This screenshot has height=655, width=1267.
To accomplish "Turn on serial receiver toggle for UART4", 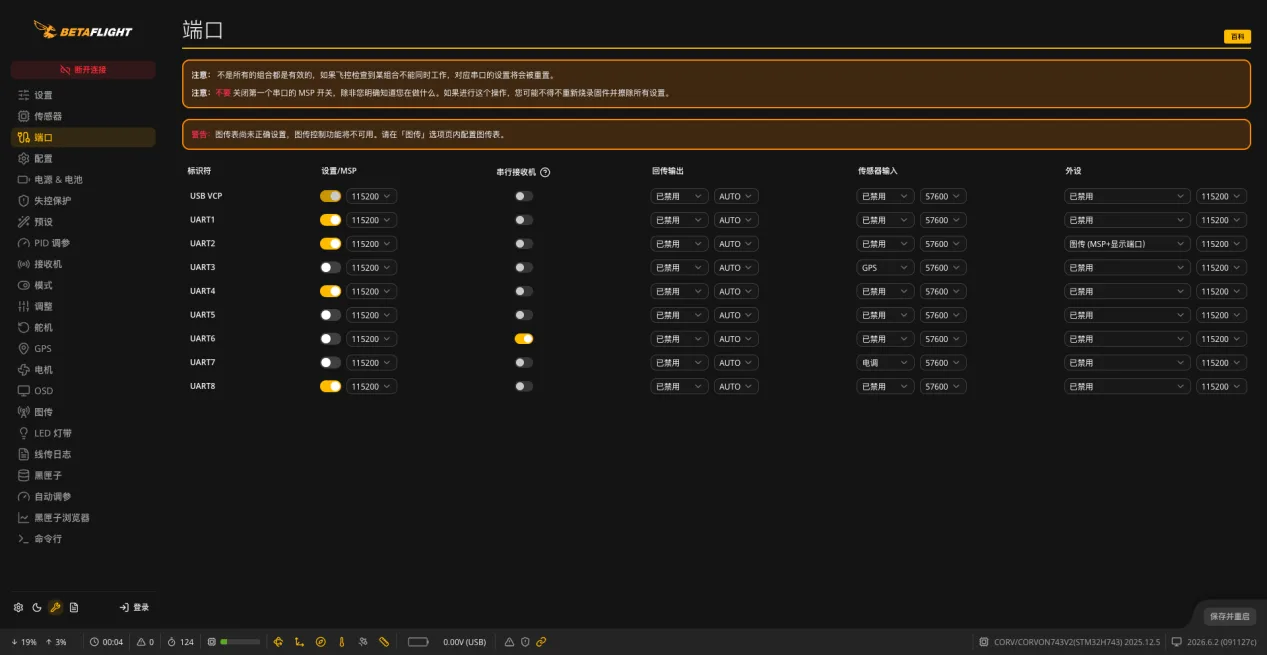I will 524,291.
